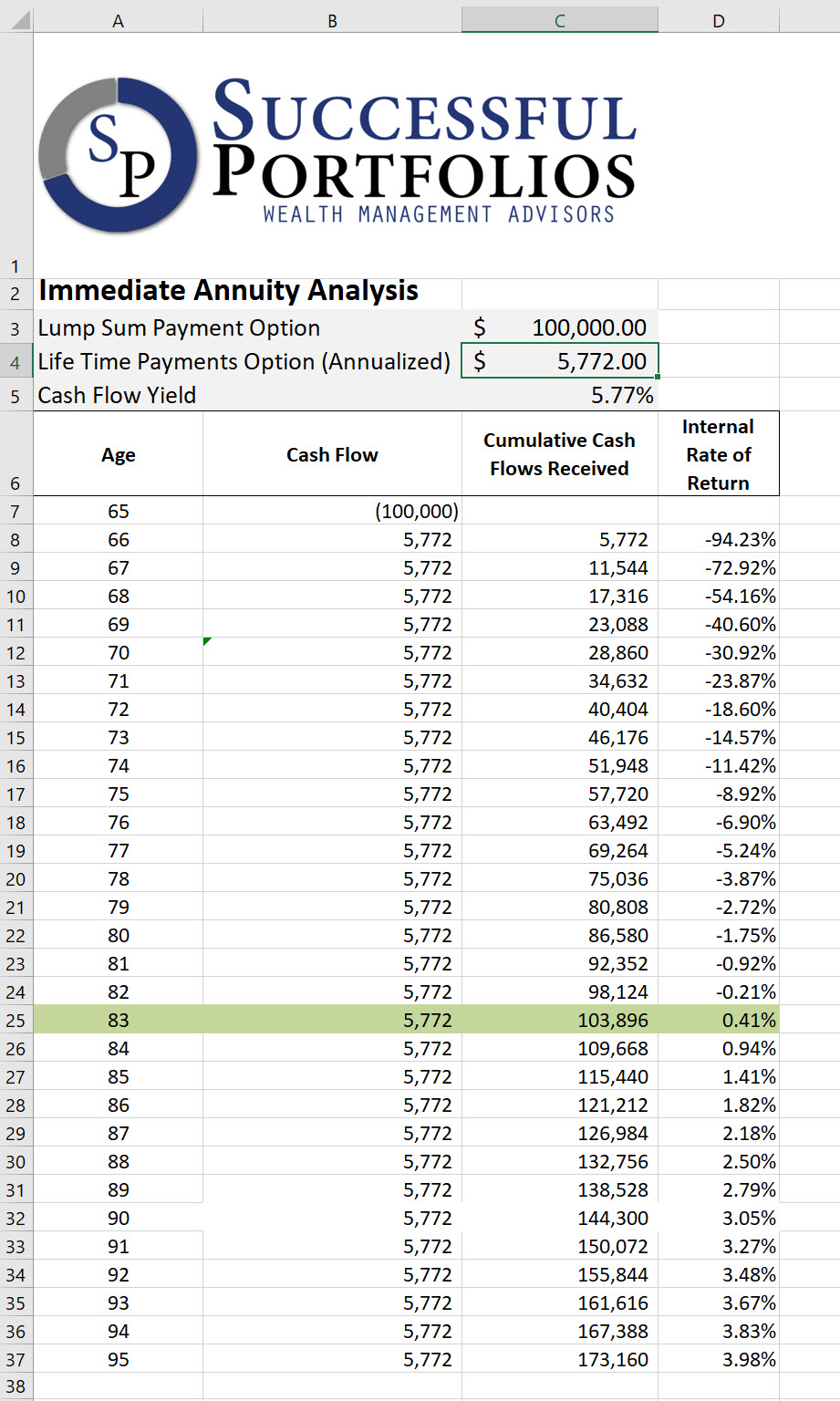
Task: Select the -3.87% return cell
Action: 719,878
